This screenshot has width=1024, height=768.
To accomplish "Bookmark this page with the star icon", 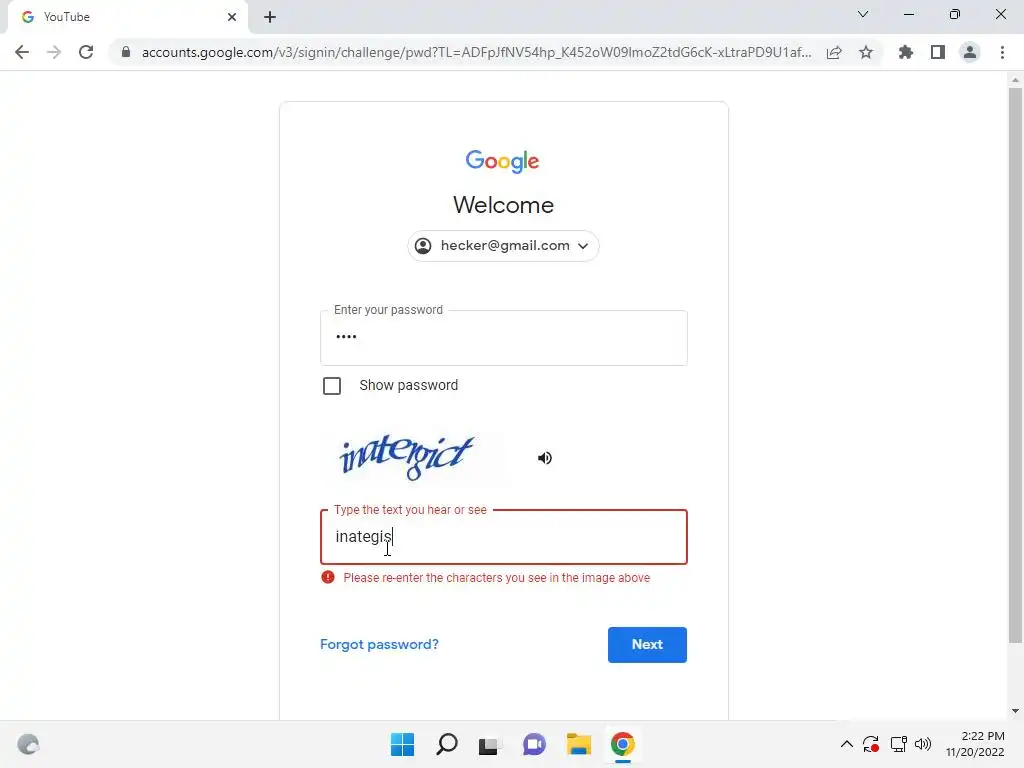I will click(866, 52).
